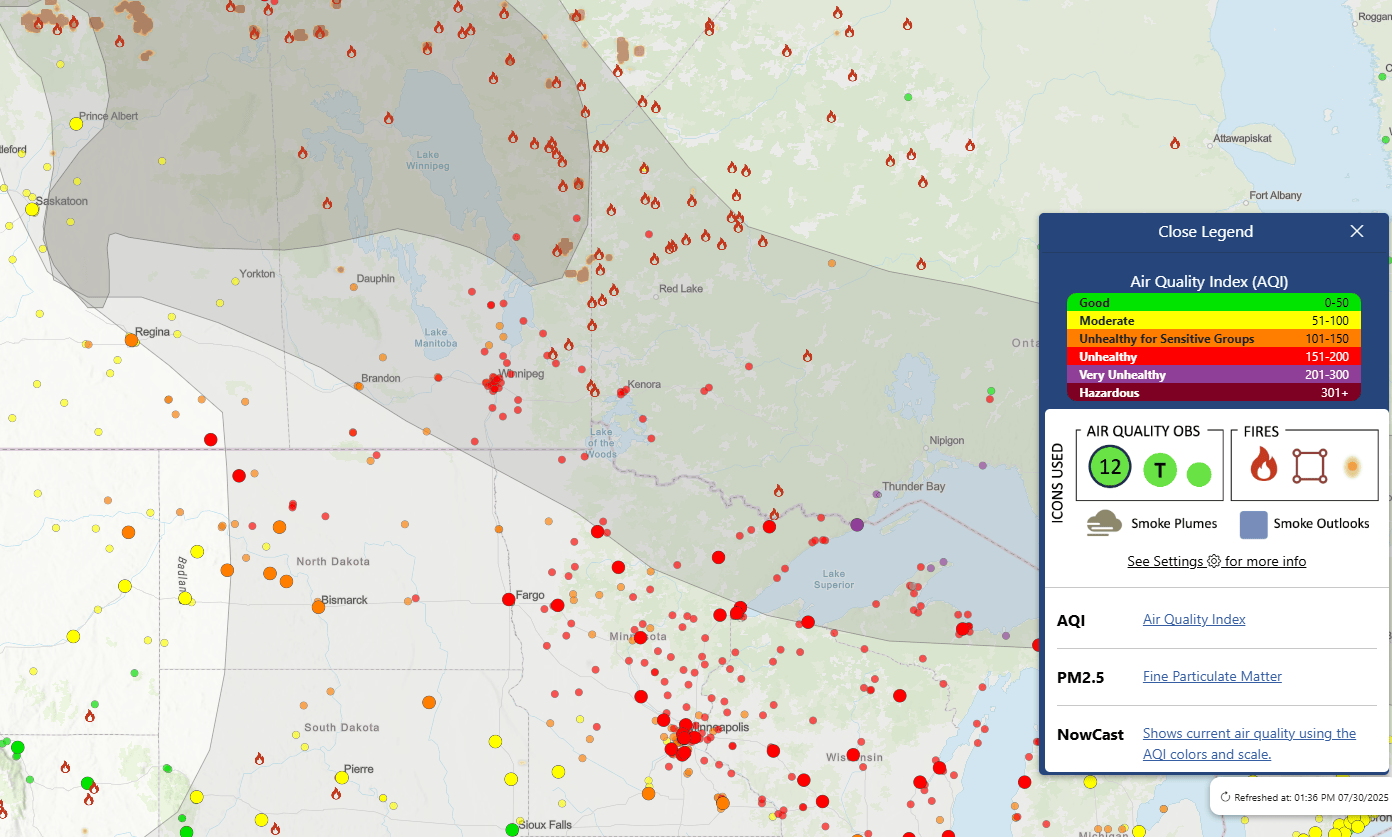Click the large purple monitor marker near Thunder Bay
Viewport: 1392px width, 840px height.
click(857, 524)
